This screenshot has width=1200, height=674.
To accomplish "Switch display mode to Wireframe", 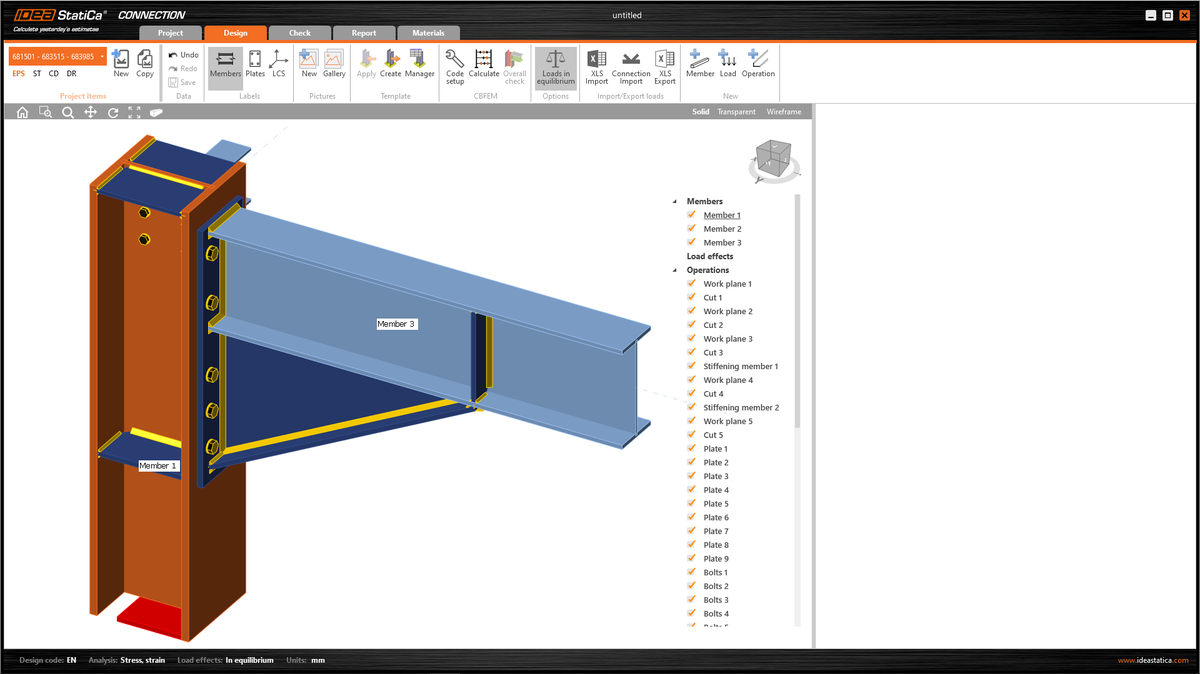I will click(x=784, y=111).
